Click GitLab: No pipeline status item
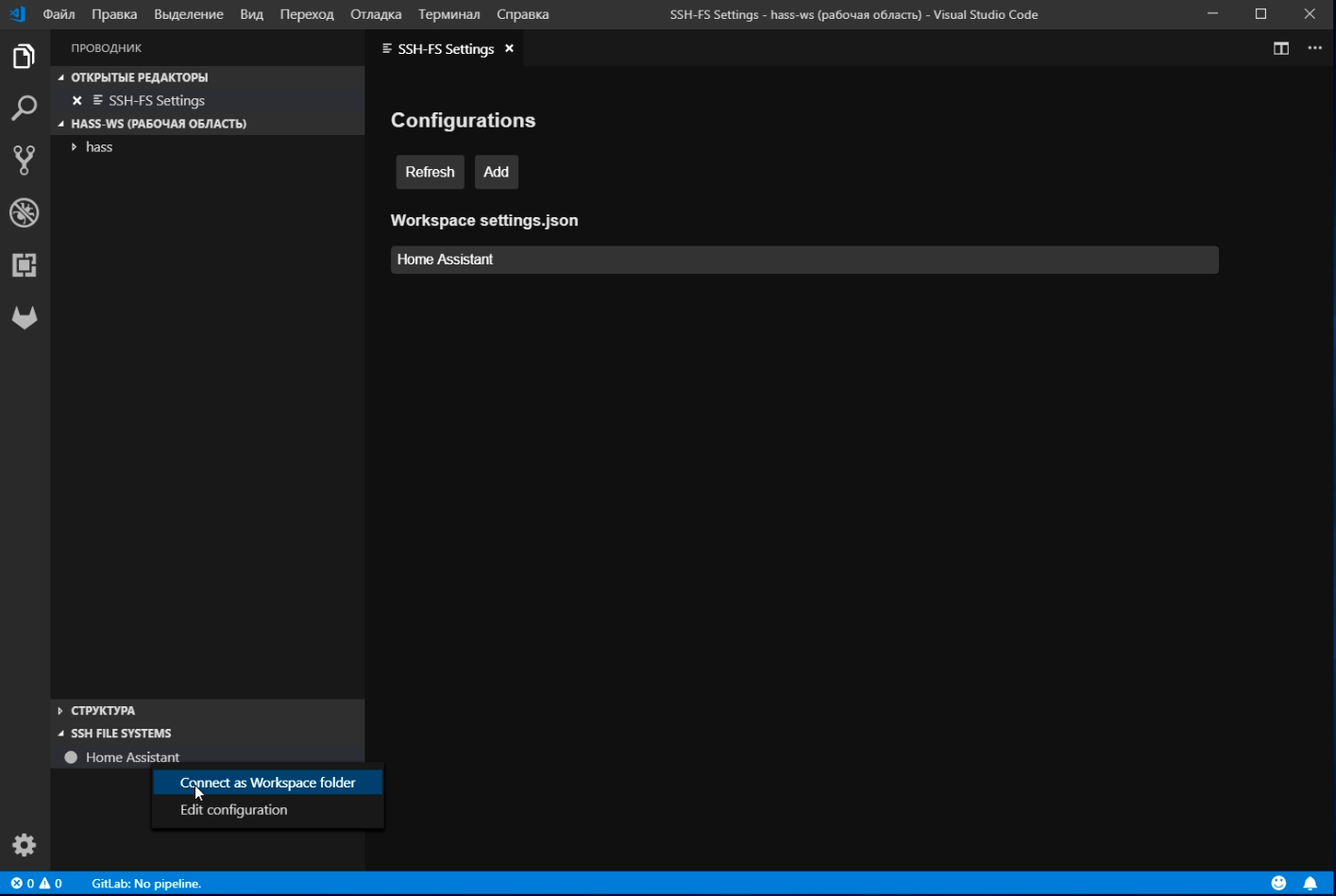 point(146,884)
